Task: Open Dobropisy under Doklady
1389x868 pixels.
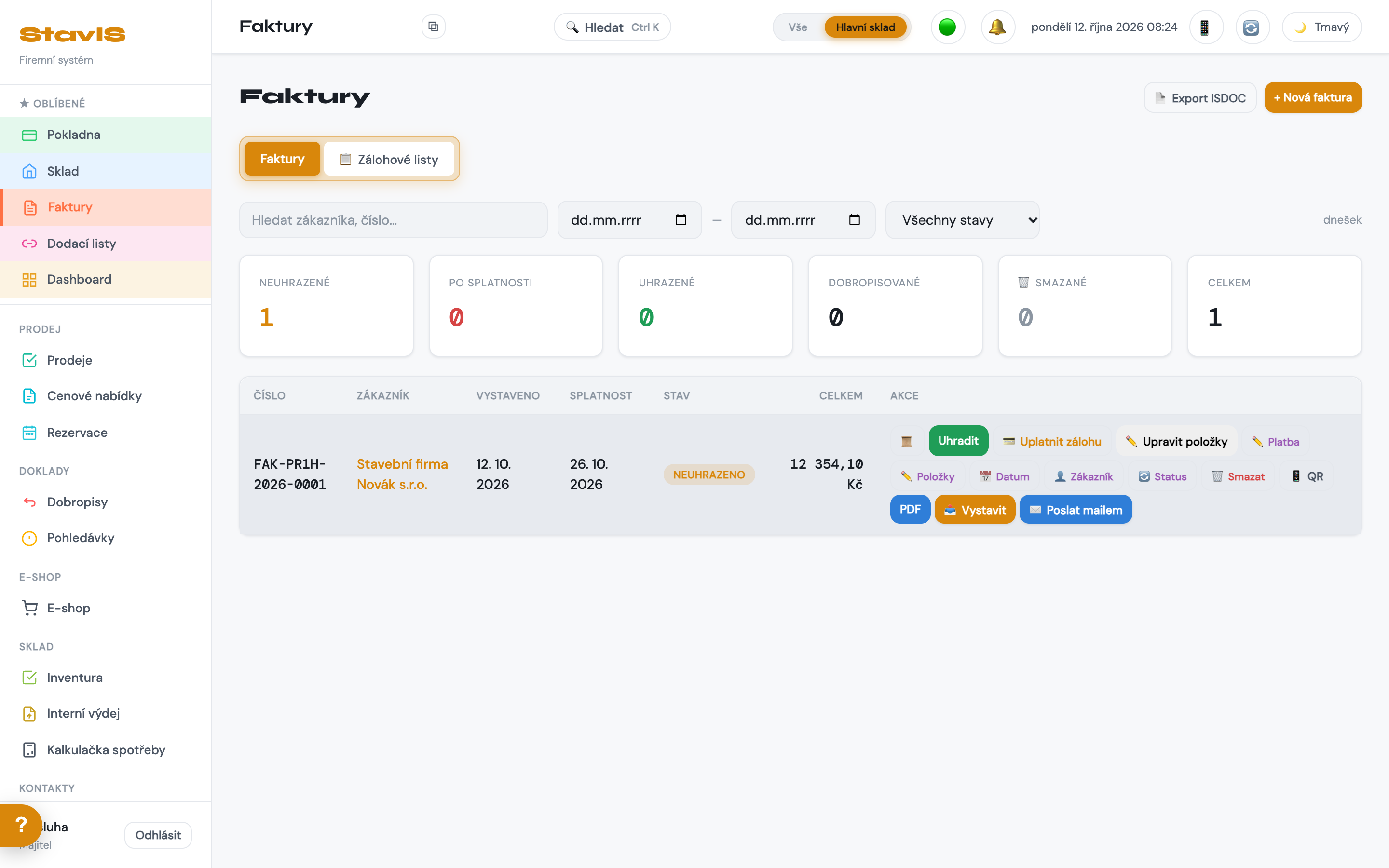Action: coord(106,502)
